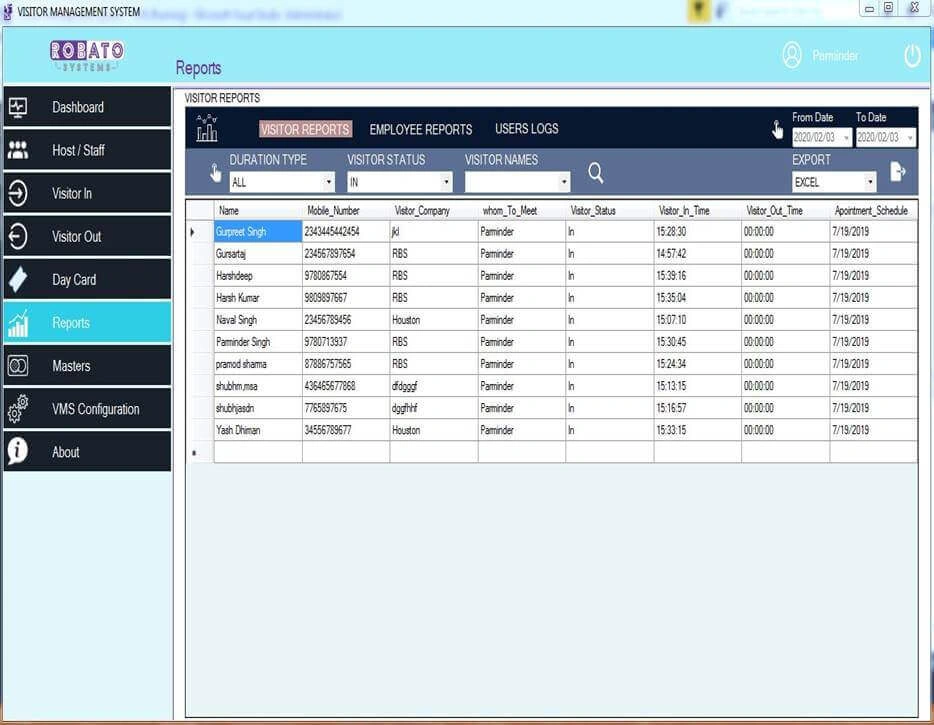Click the search magnifier icon
Image resolution: width=934 pixels, height=725 pixels.
click(x=595, y=172)
